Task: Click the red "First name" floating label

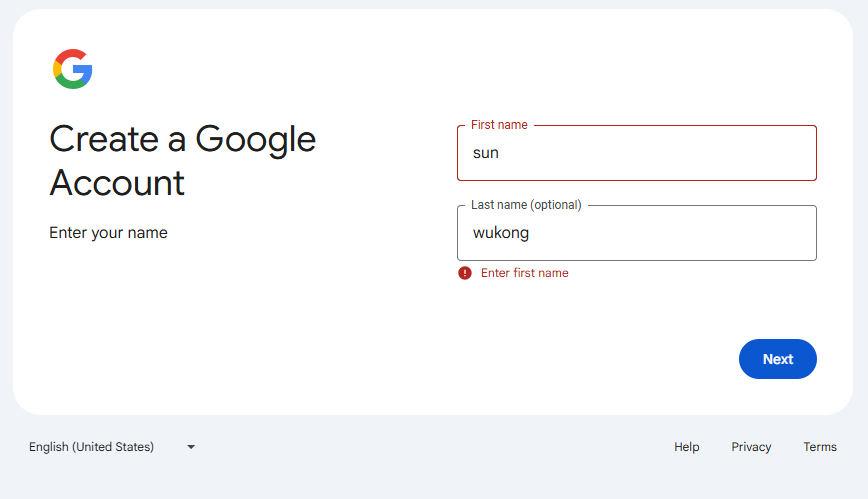Action: (x=499, y=125)
